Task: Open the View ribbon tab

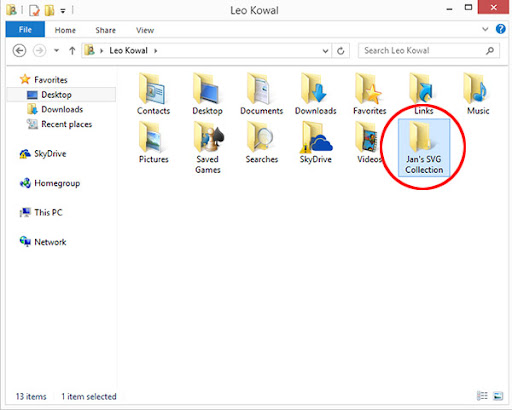Action: pos(145,30)
